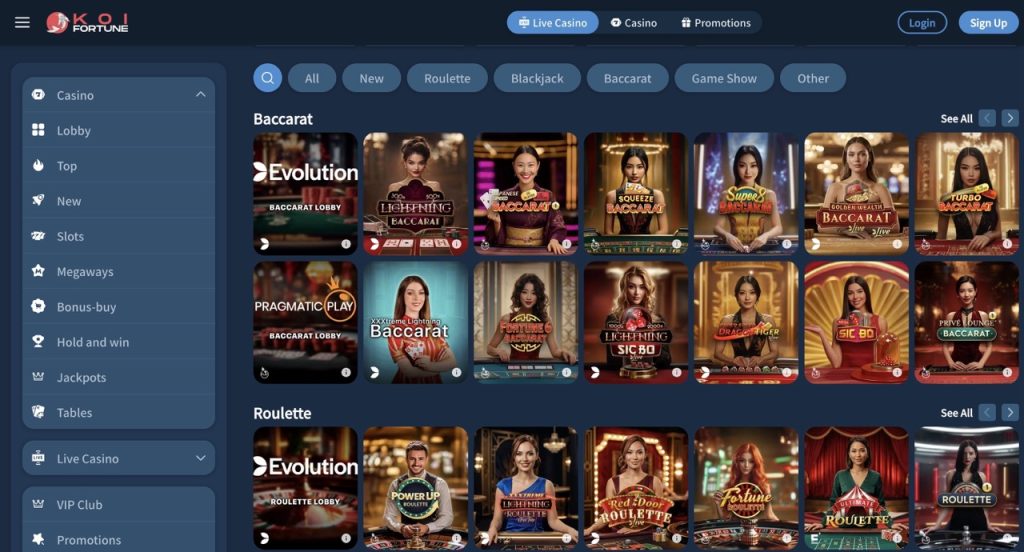Image resolution: width=1024 pixels, height=552 pixels.
Task: Click the VIP Club crown icon
Action: 39,504
